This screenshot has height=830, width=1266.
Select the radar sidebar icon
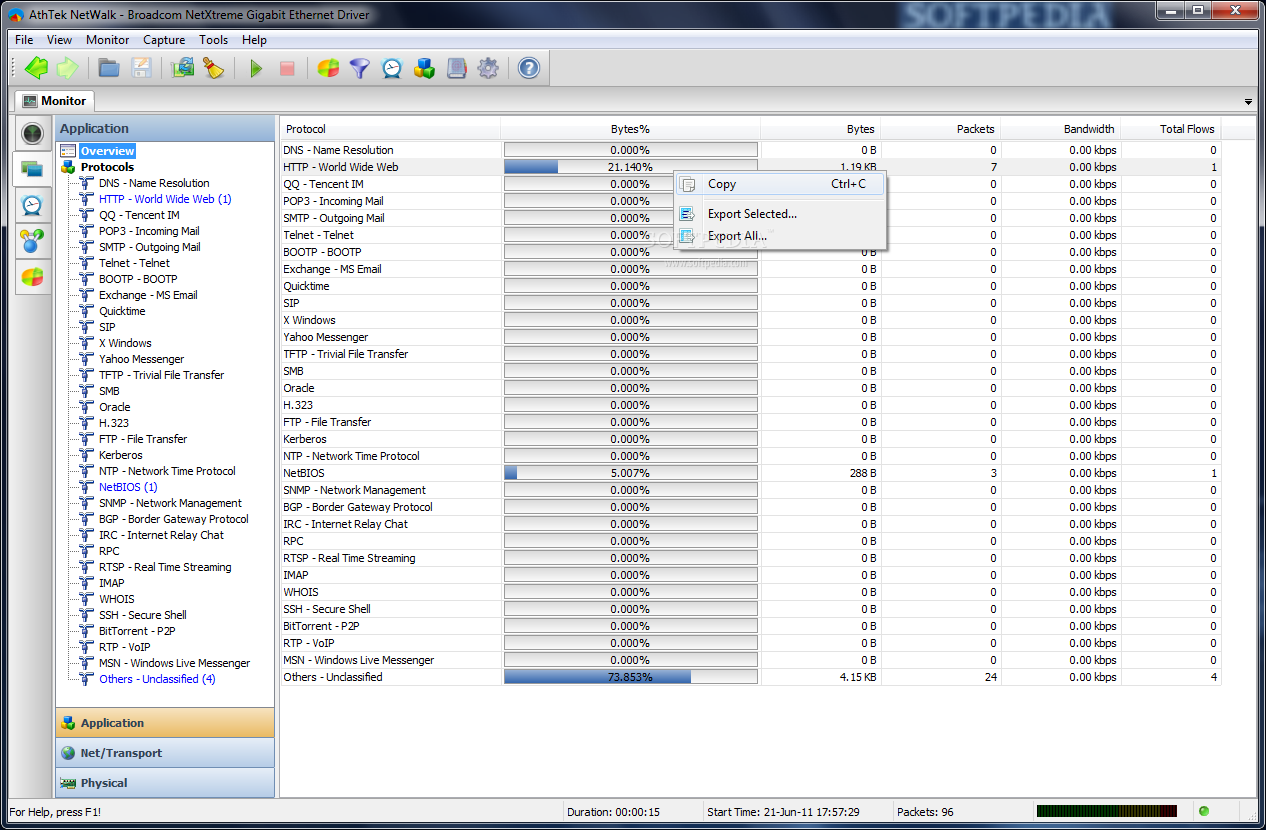pos(33,133)
